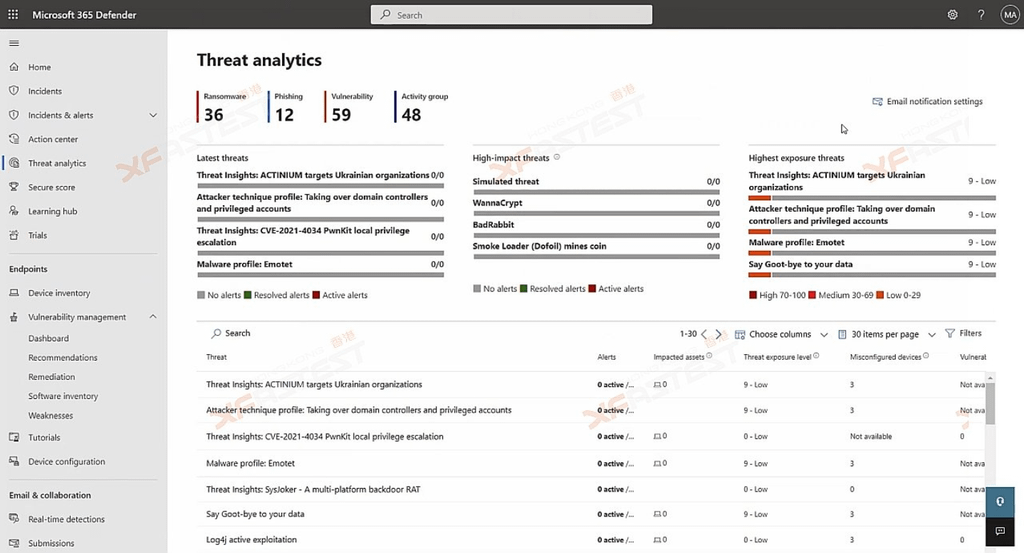This screenshot has height=553, width=1024.
Task: Open WannaCrypt high-impact threat
Action: [498, 202]
